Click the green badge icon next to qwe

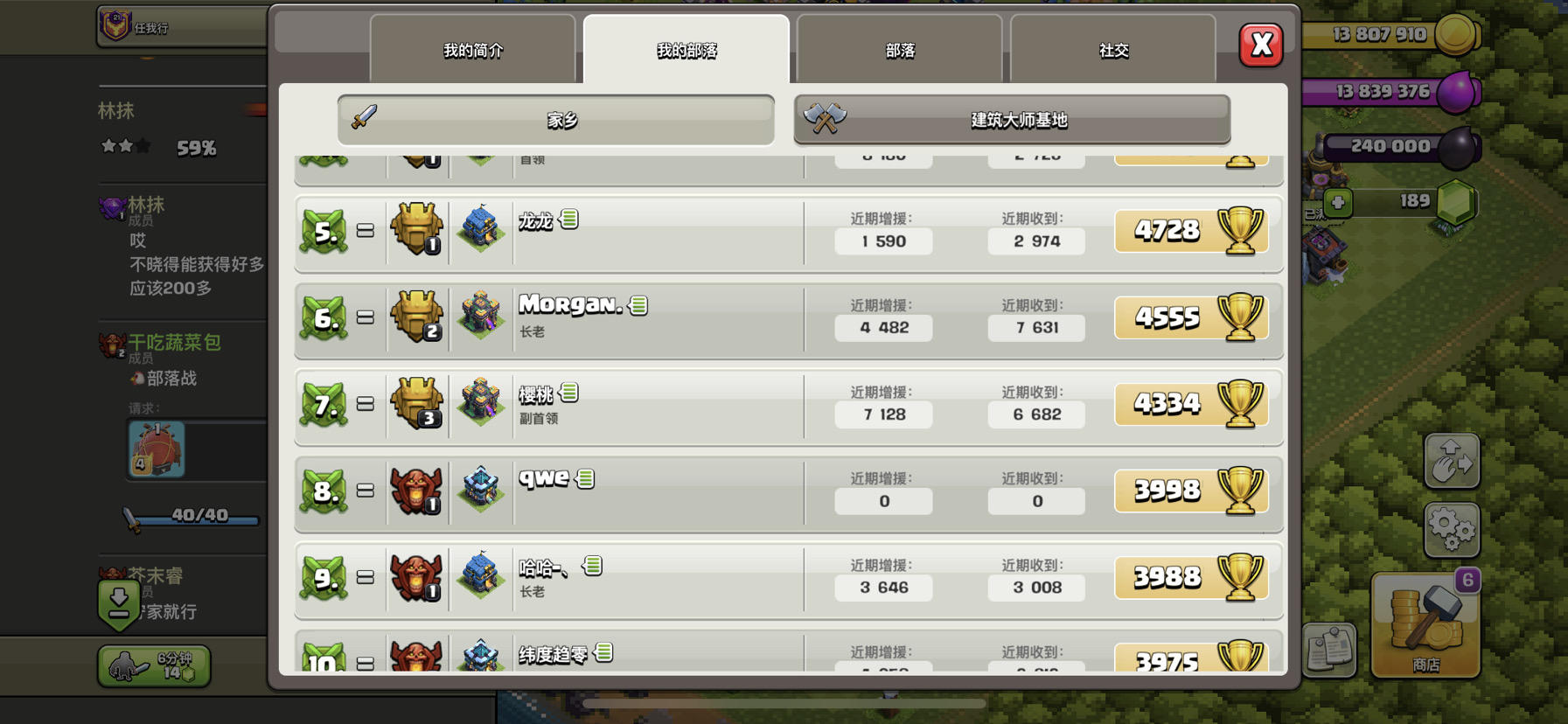(x=585, y=478)
